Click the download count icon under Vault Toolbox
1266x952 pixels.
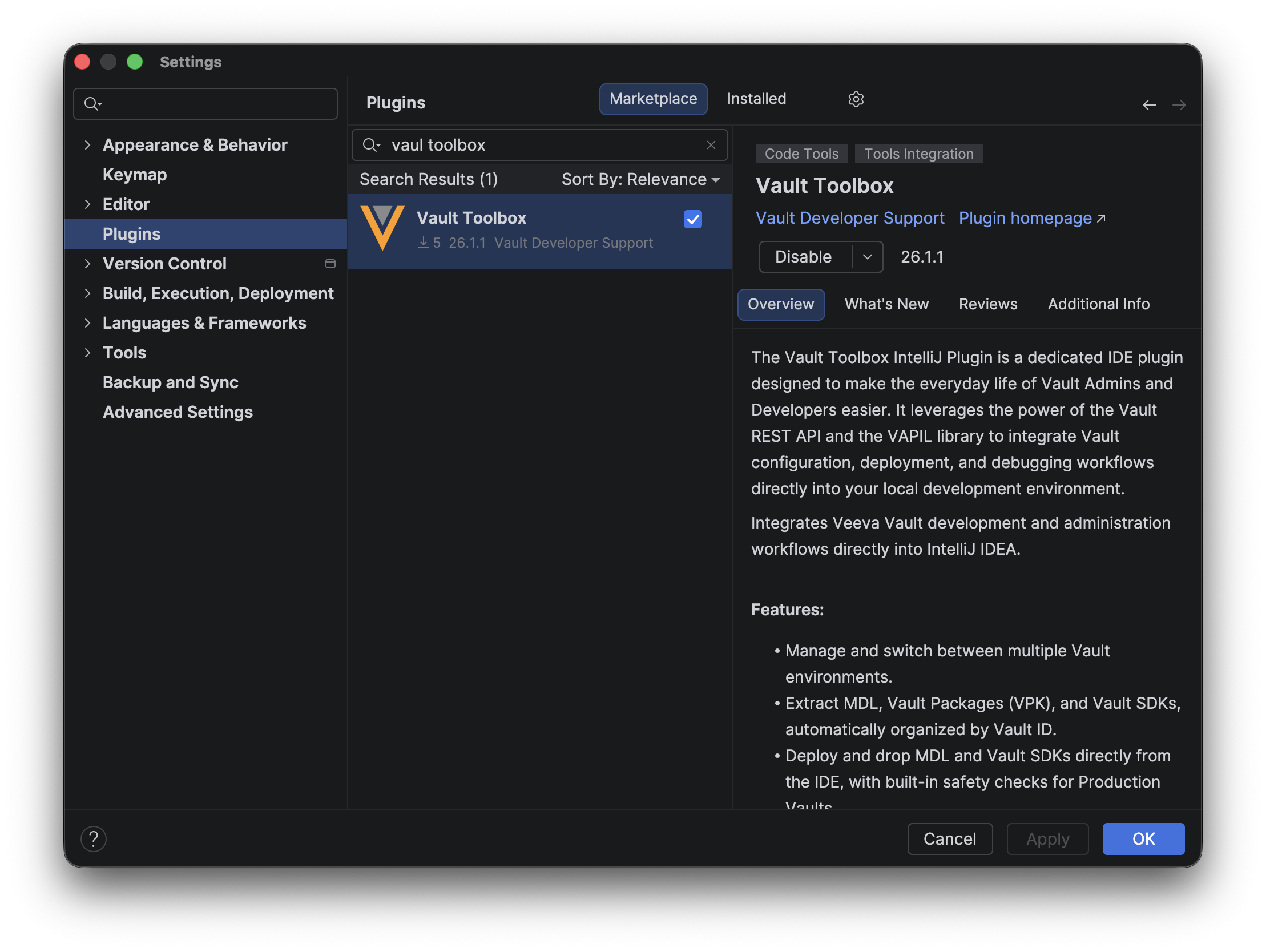(423, 243)
